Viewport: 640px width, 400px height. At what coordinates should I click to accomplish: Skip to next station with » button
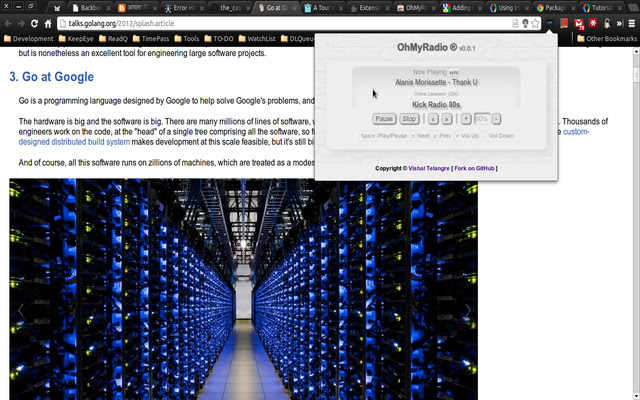pos(447,119)
